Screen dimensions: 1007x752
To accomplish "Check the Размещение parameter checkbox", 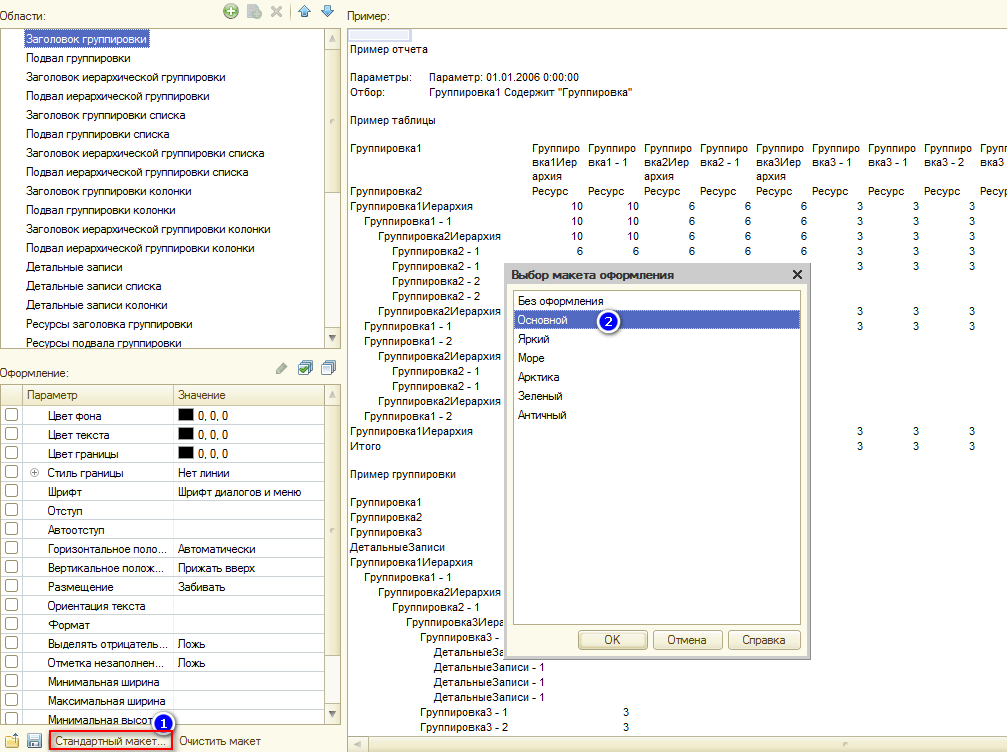I will (12, 587).
